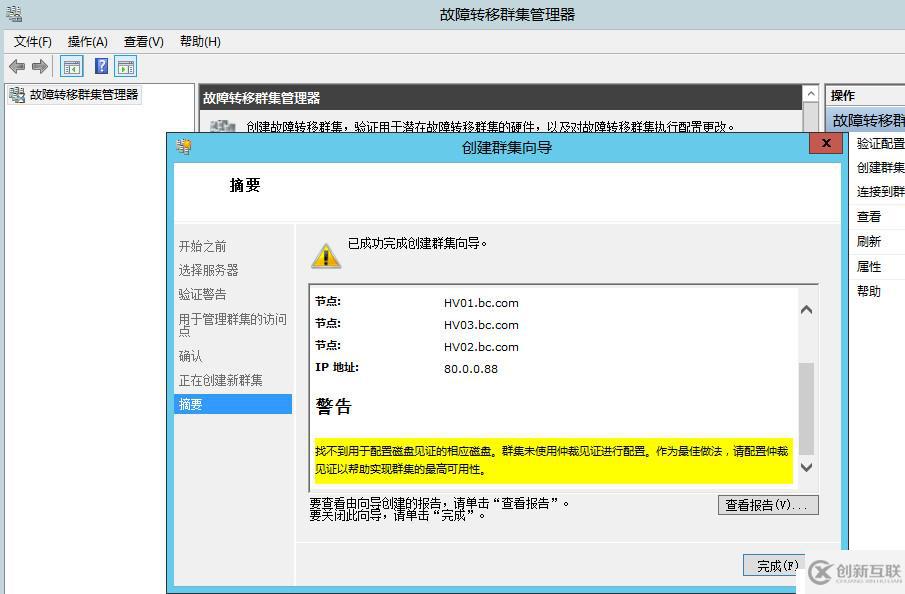This screenshot has width=905, height=594.
Task: Click the wizard title bar icon
Action: pos(184,147)
